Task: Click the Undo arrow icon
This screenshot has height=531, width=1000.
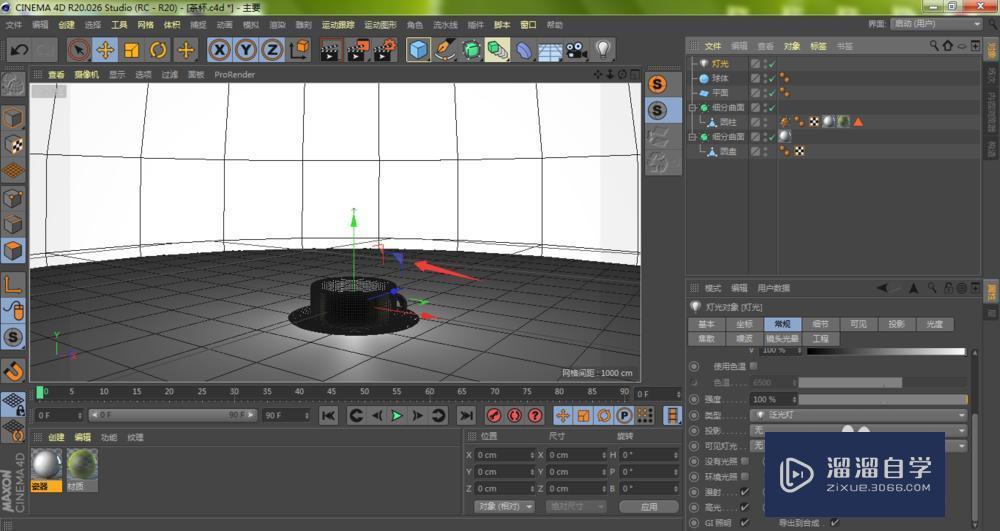Action: pyautogui.click(x=19, y=50)
